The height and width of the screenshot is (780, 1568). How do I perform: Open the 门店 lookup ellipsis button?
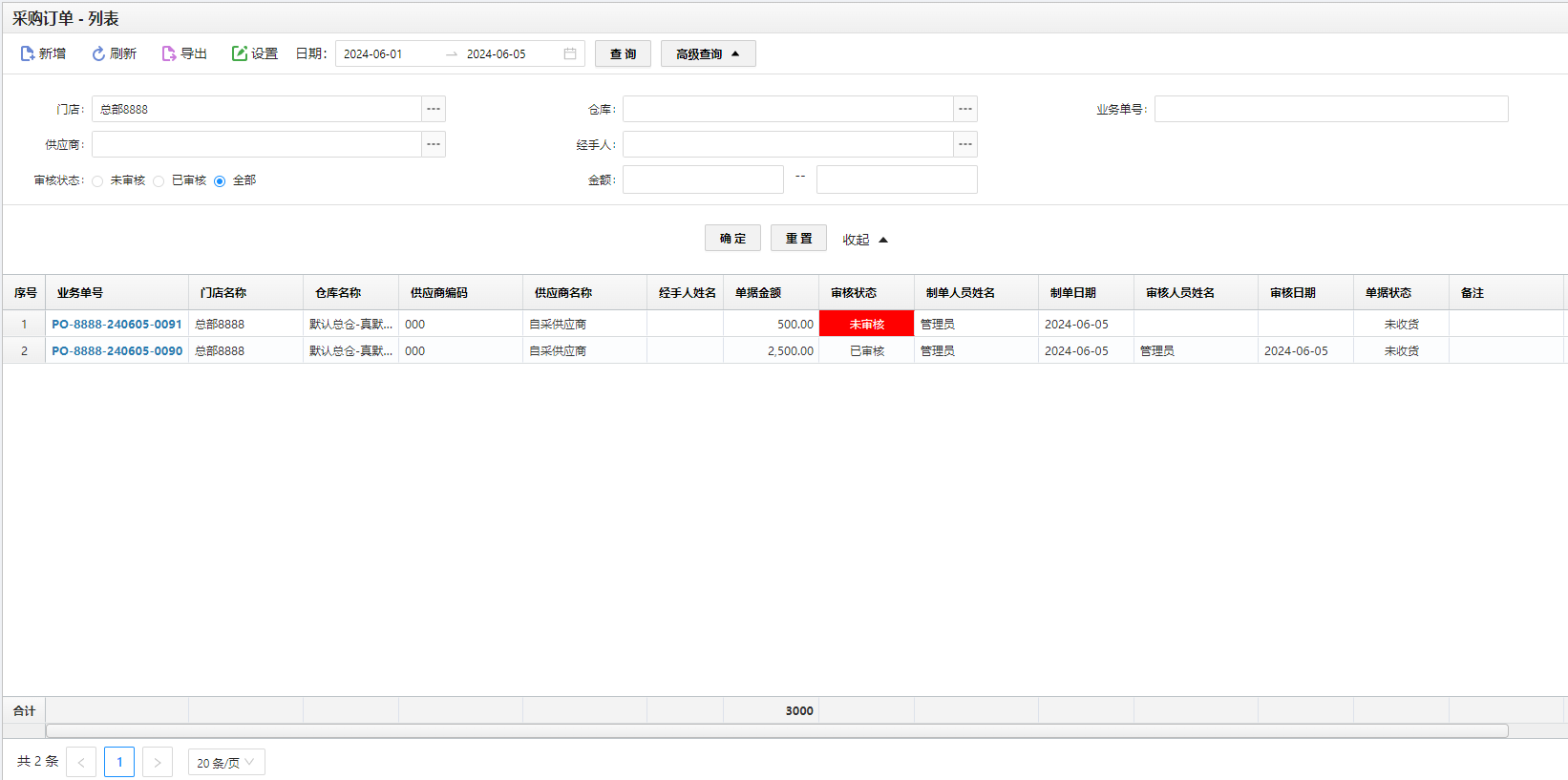tap(434, 109)
